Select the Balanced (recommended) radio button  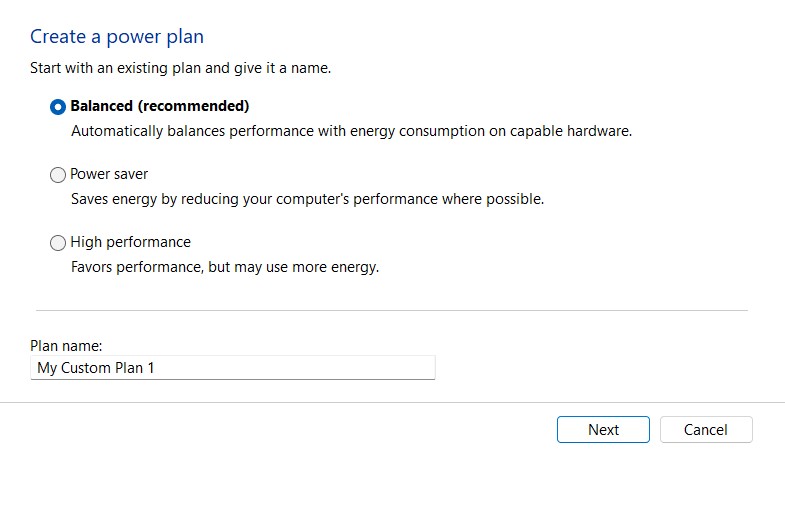click(x=58, y=106)
